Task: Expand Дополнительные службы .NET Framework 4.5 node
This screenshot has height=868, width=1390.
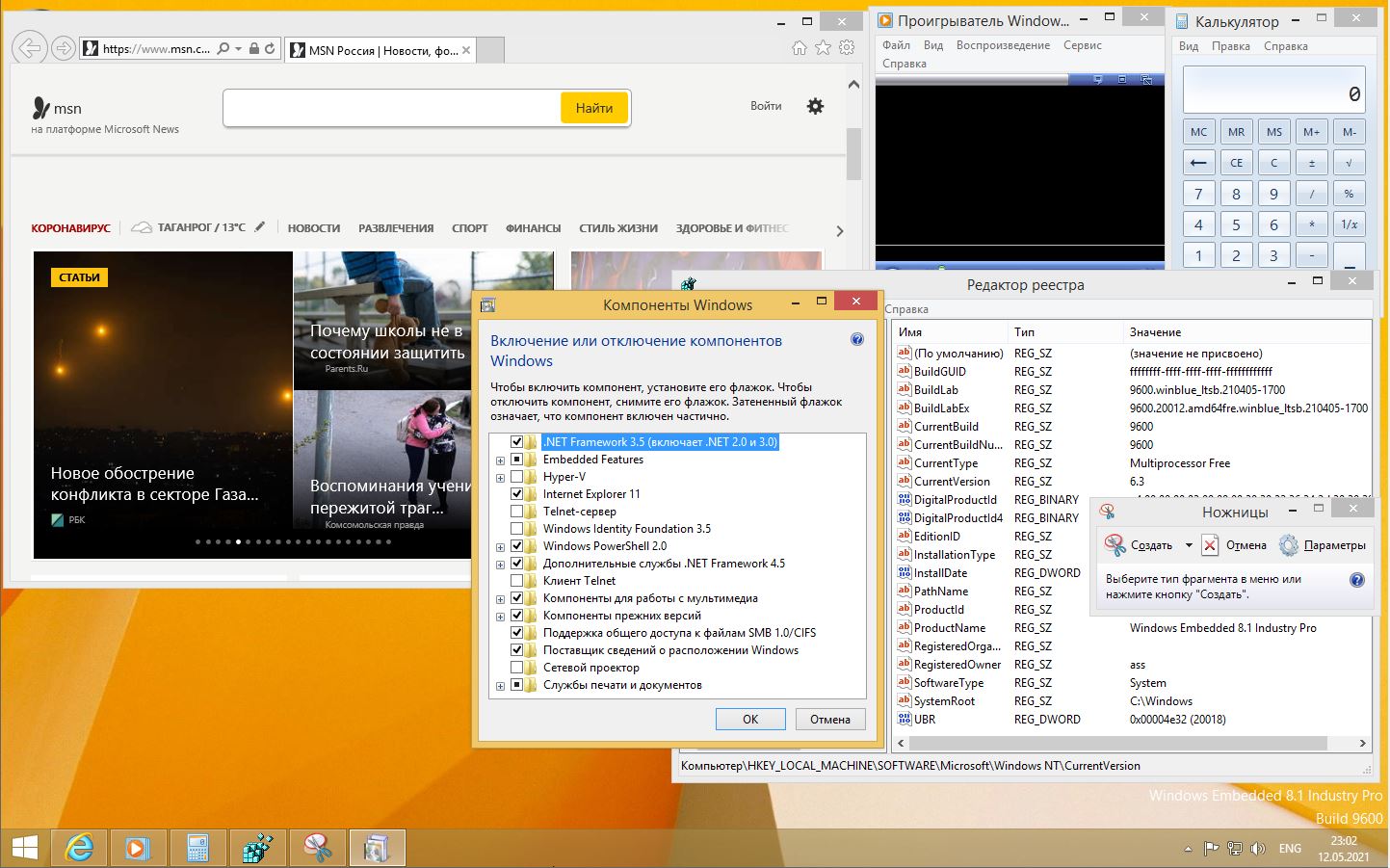Action: point(500,564)
